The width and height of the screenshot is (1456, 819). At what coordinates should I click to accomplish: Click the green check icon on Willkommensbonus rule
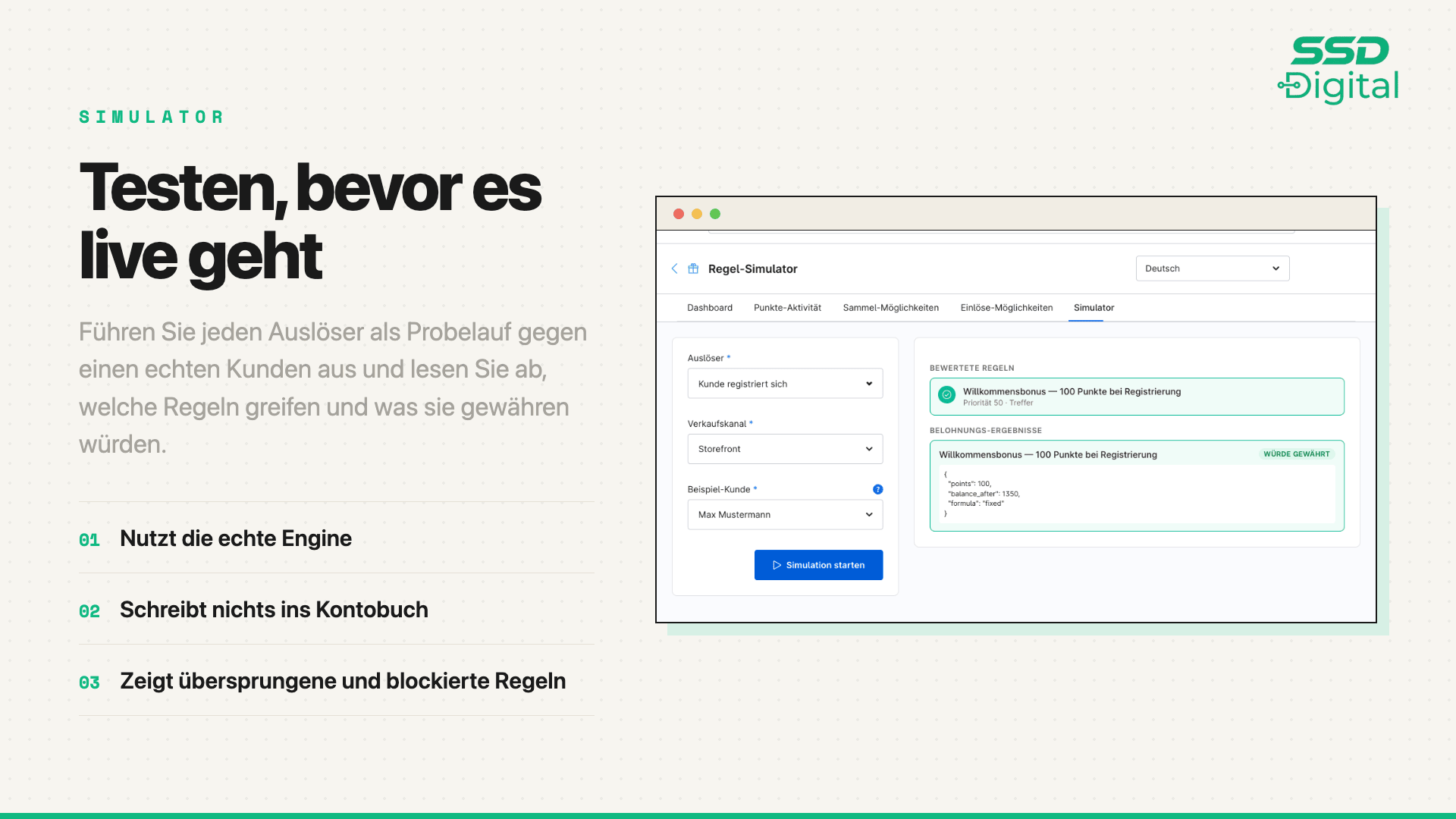(946, 394)
